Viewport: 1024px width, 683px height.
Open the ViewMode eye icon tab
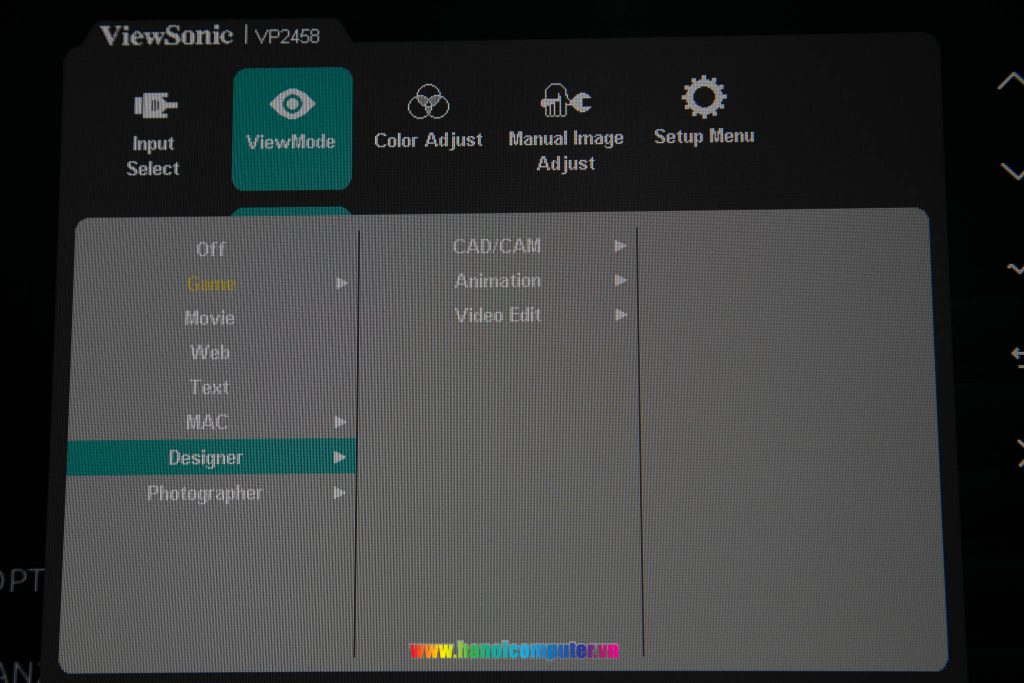[292, 104]
